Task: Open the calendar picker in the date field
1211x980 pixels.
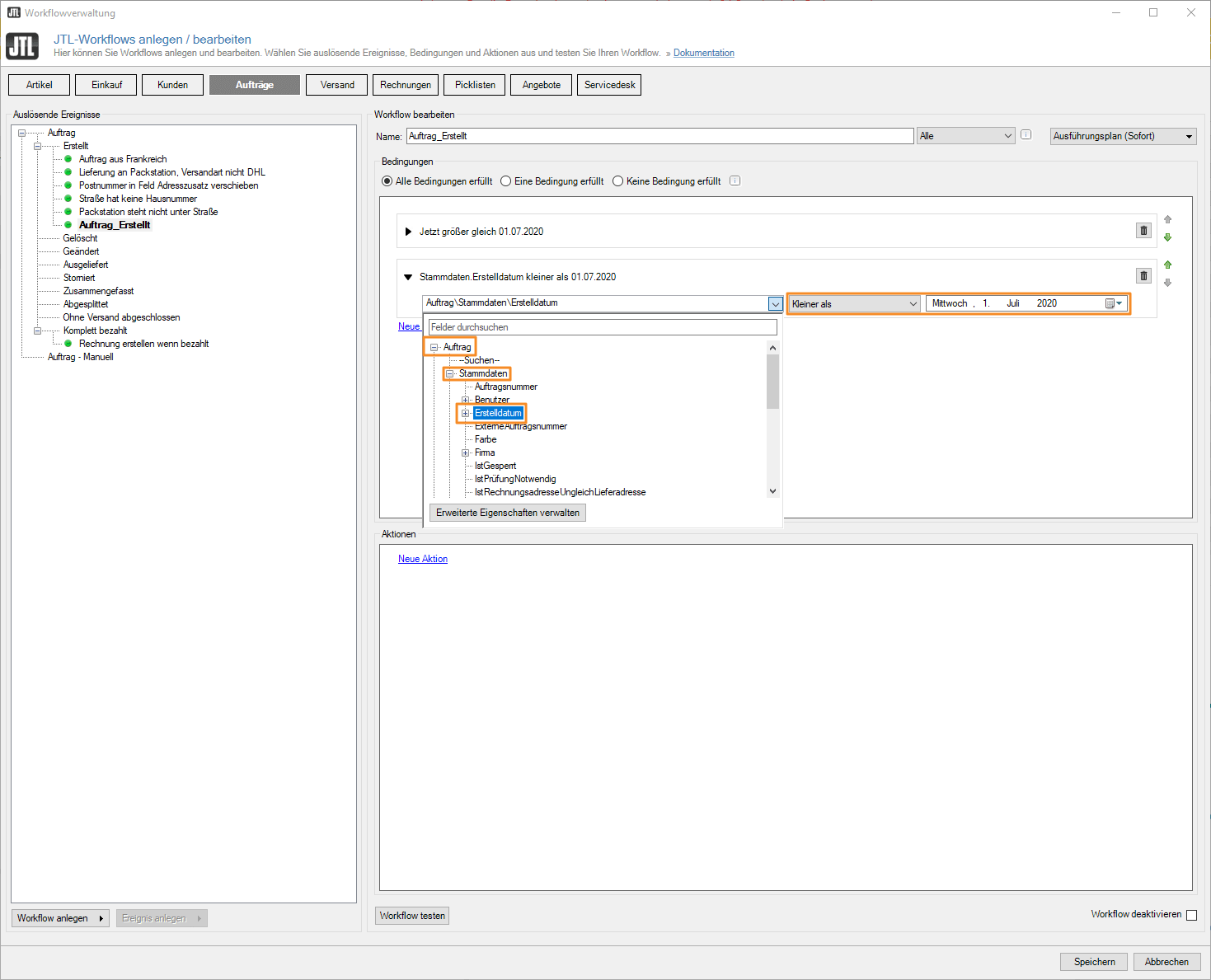Action: (1114, 303)
